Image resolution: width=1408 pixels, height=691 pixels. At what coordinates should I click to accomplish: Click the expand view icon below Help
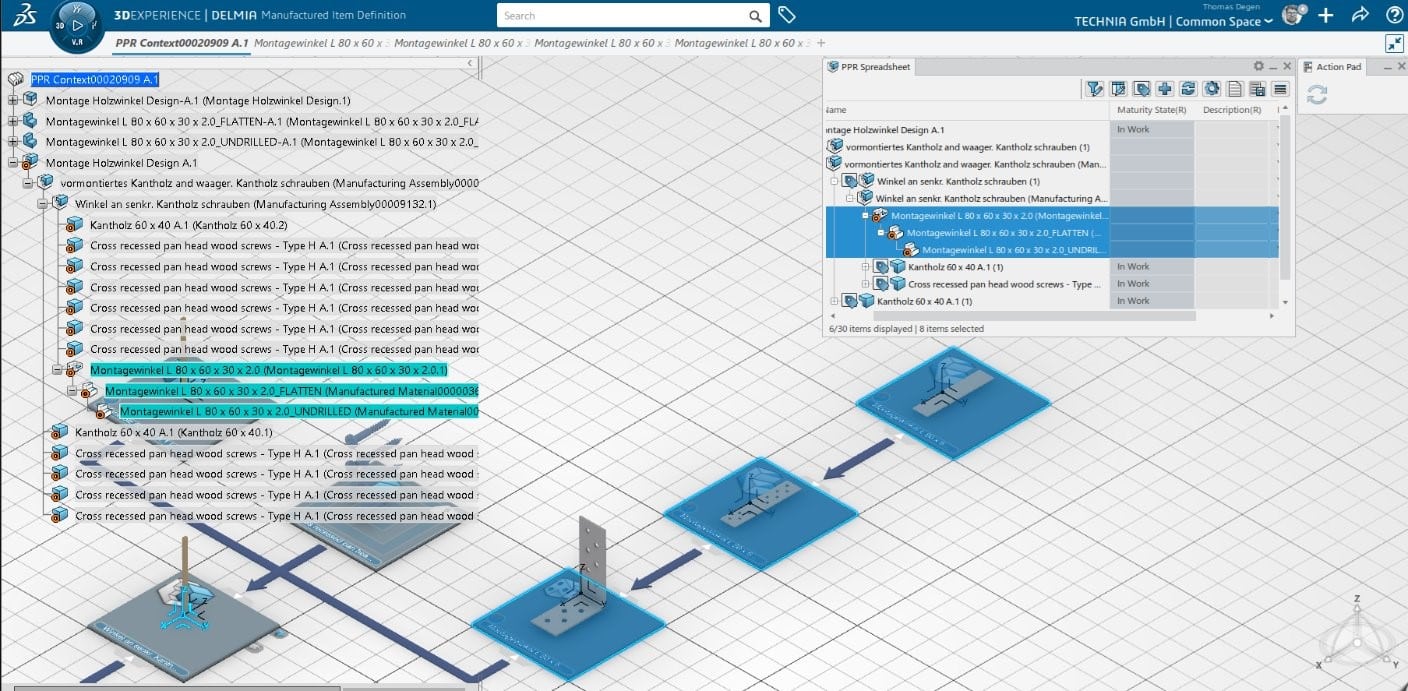click(x=1394, y=43)
